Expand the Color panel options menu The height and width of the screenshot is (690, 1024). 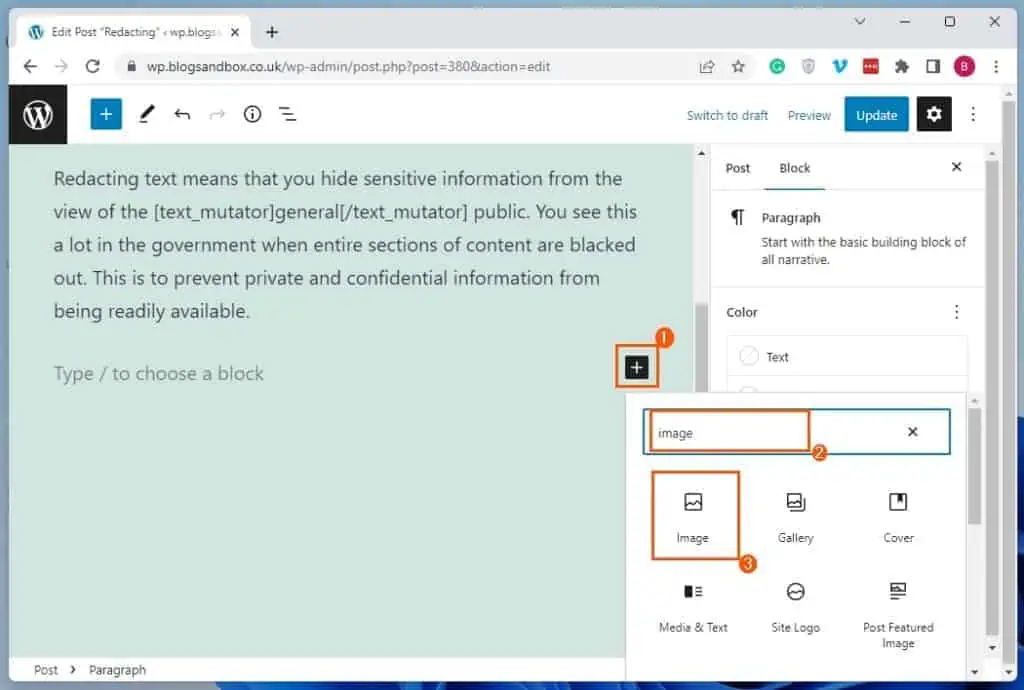pos(956,312)
